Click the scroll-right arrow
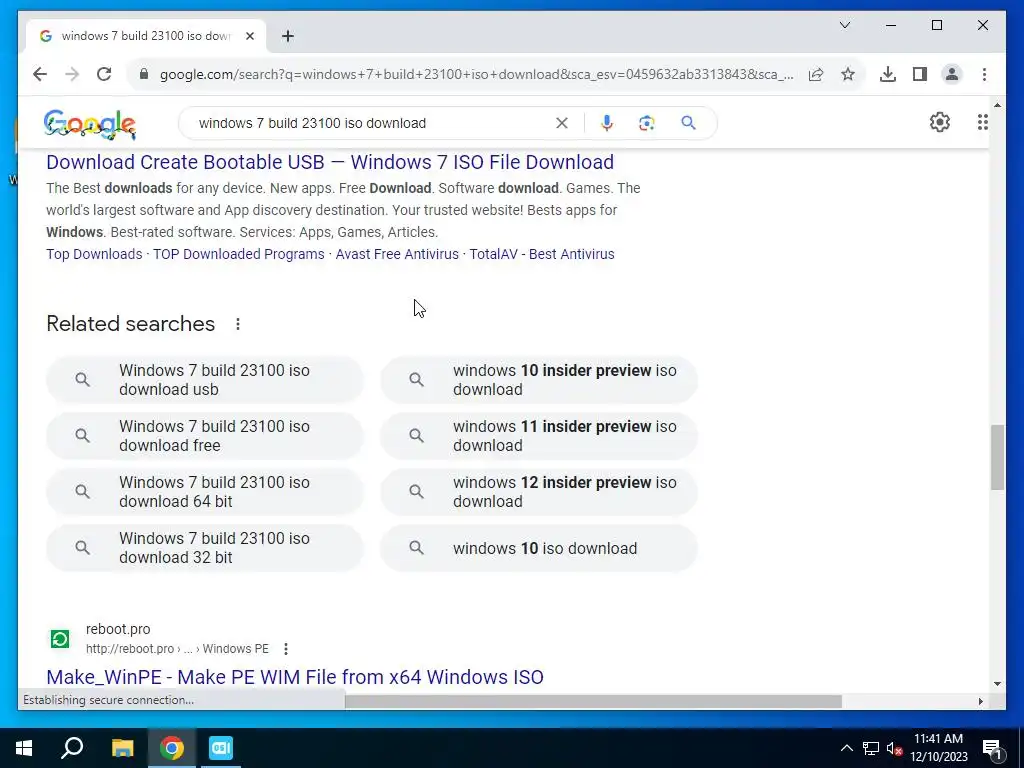1024x768 pixels. pos(981,701)
